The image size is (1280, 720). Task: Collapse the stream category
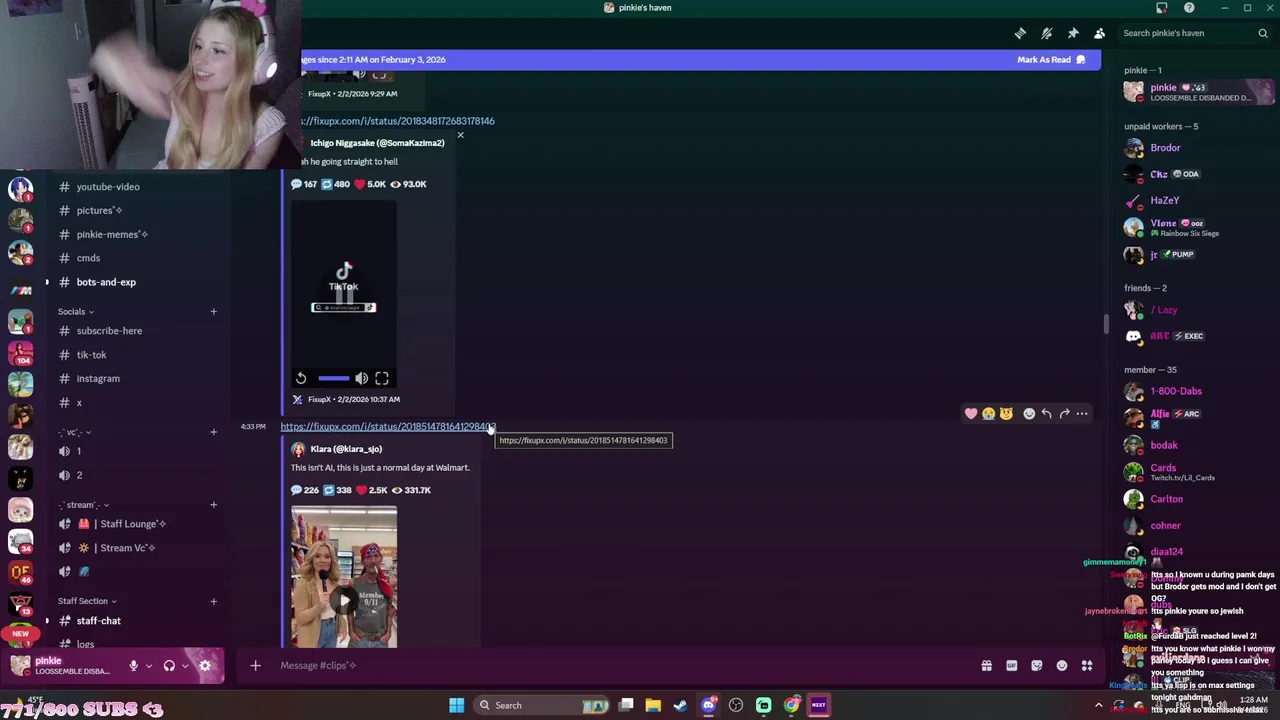click(83, 505)
